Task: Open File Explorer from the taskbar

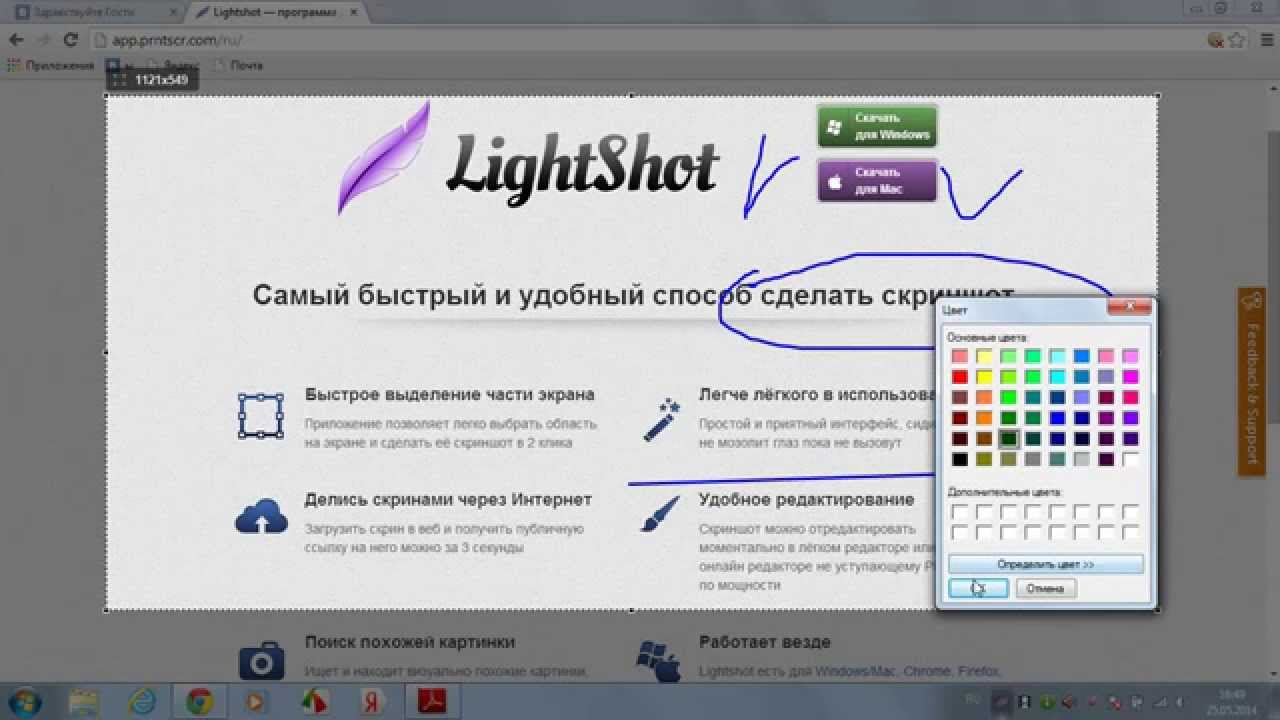Action: coord(86,701)
